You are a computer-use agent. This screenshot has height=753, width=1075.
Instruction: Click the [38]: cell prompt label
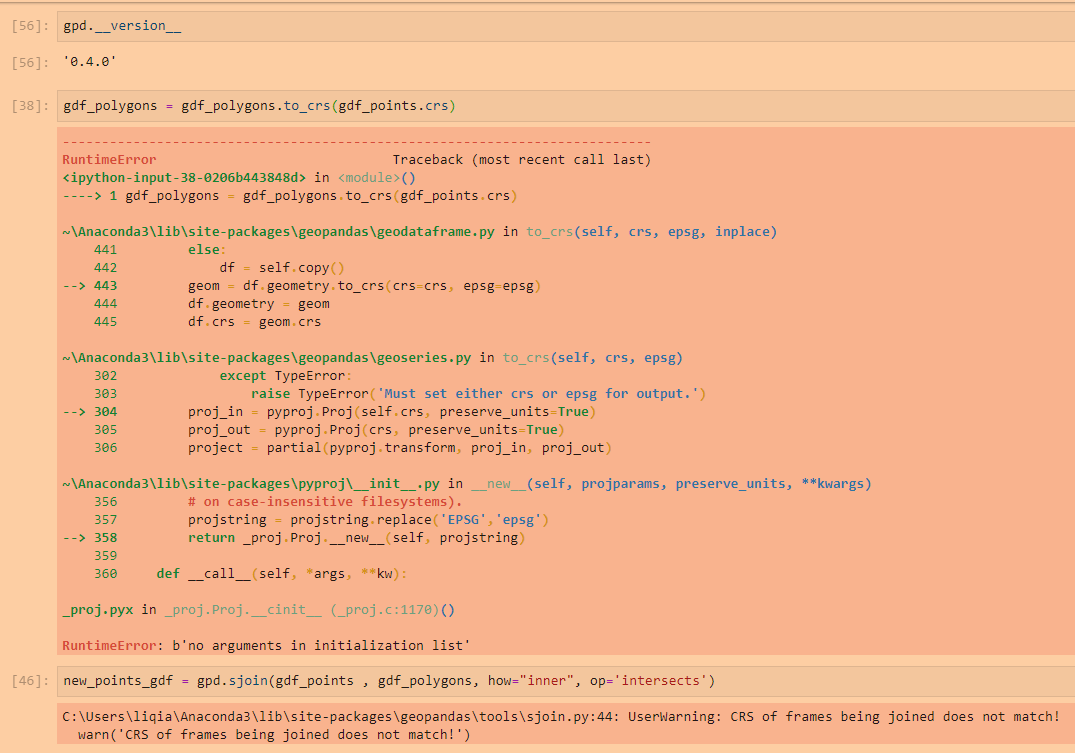pyautogui.click(x=30, y=106)
